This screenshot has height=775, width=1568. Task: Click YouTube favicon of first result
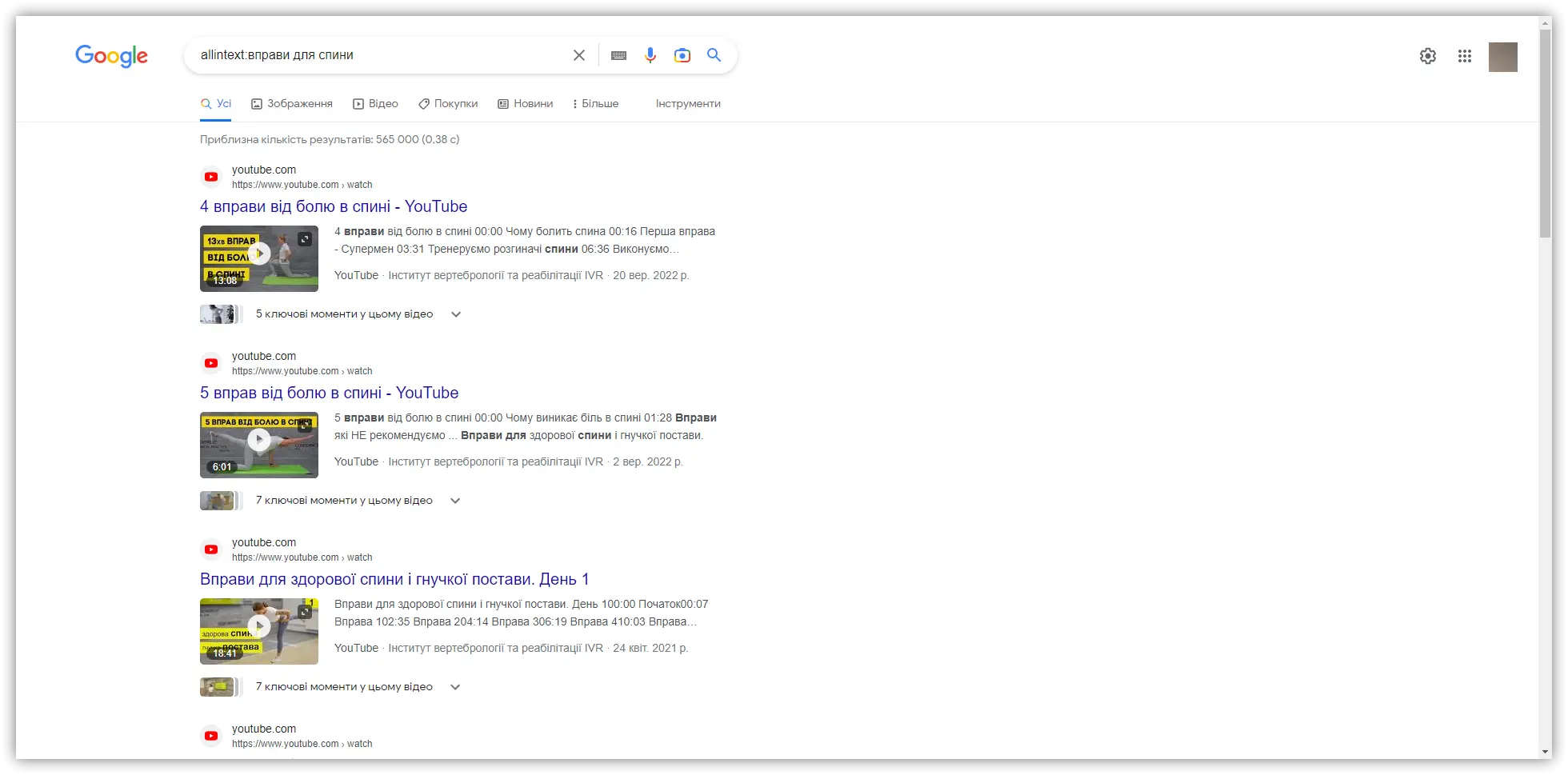coord(211,177)
